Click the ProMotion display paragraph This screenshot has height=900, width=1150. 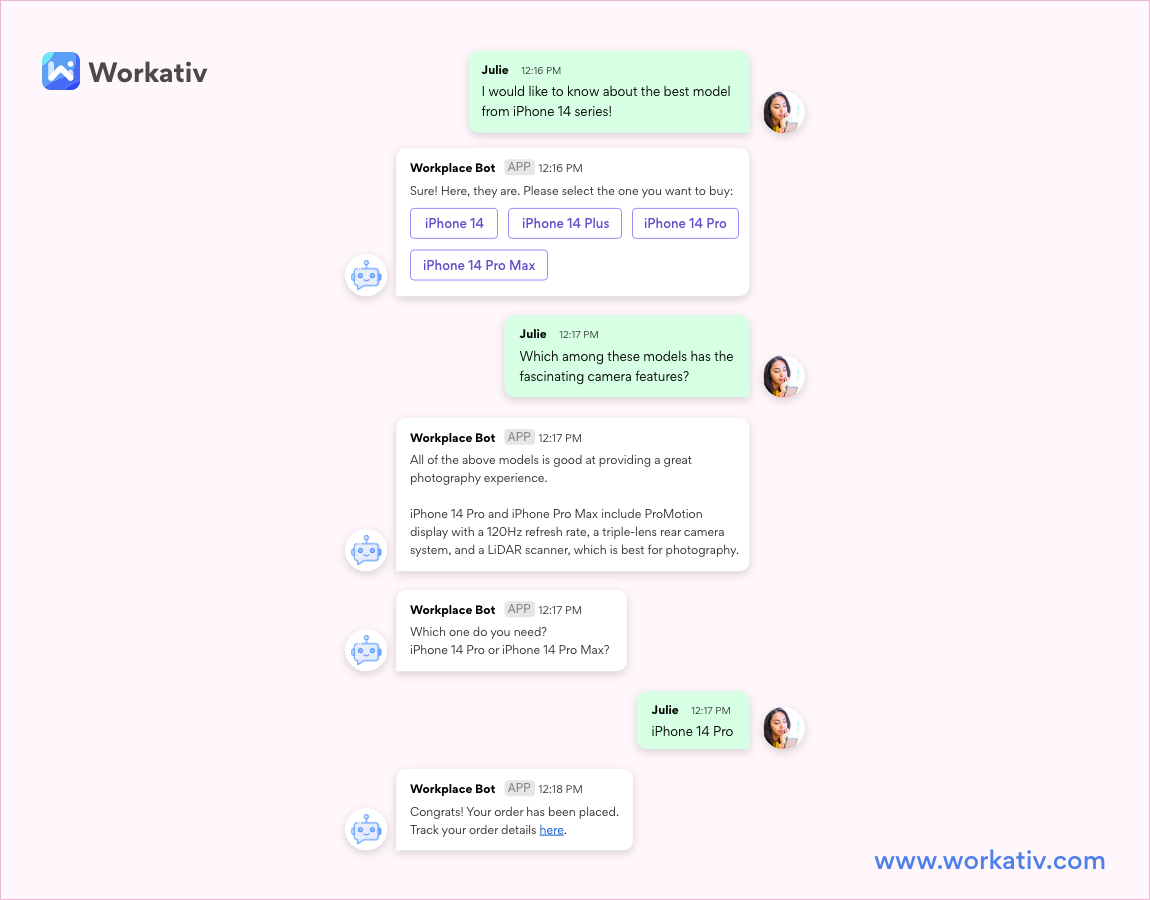point(574,532)
